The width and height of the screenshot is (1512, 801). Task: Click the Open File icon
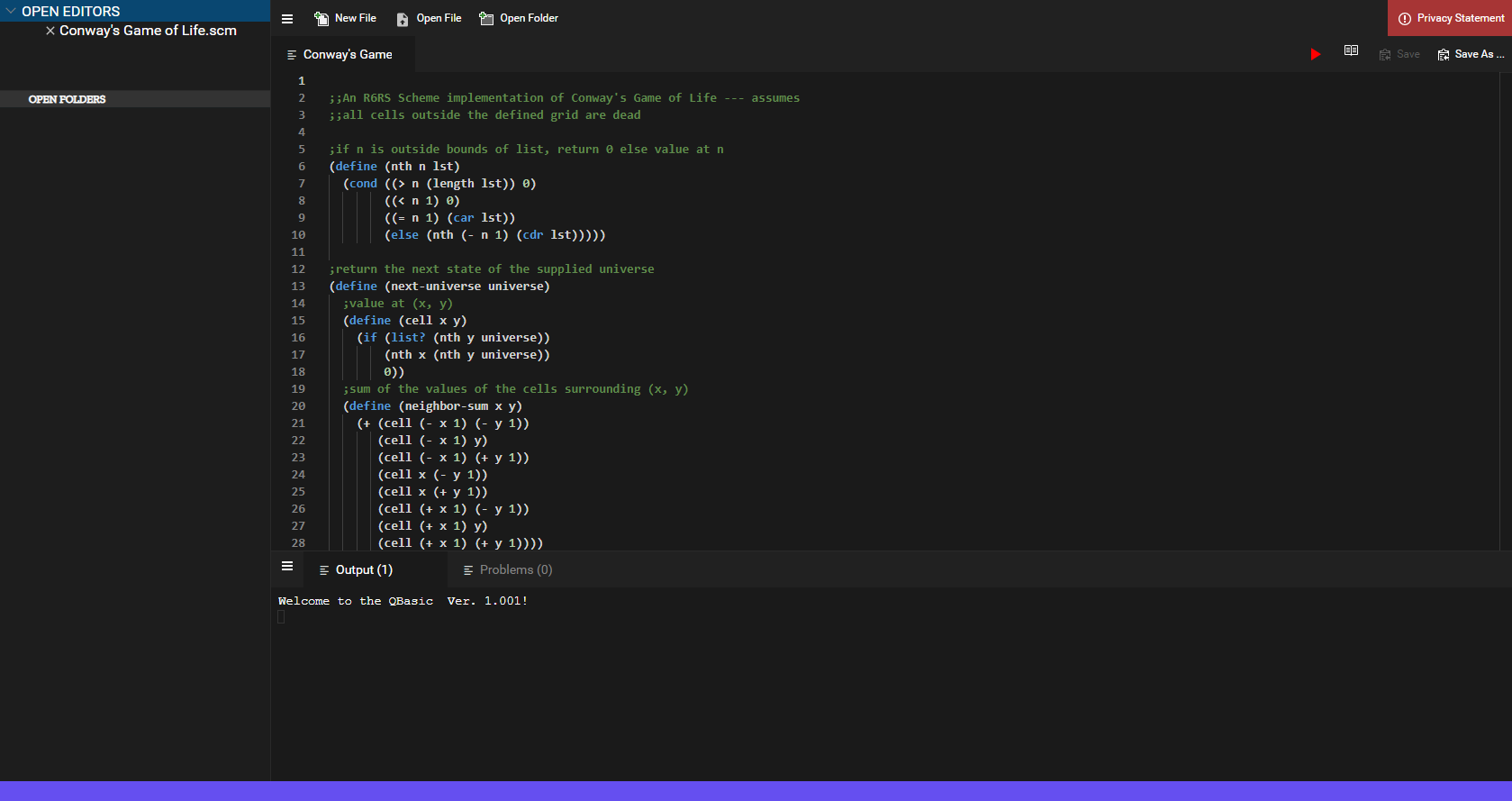(x=403, y=19)
